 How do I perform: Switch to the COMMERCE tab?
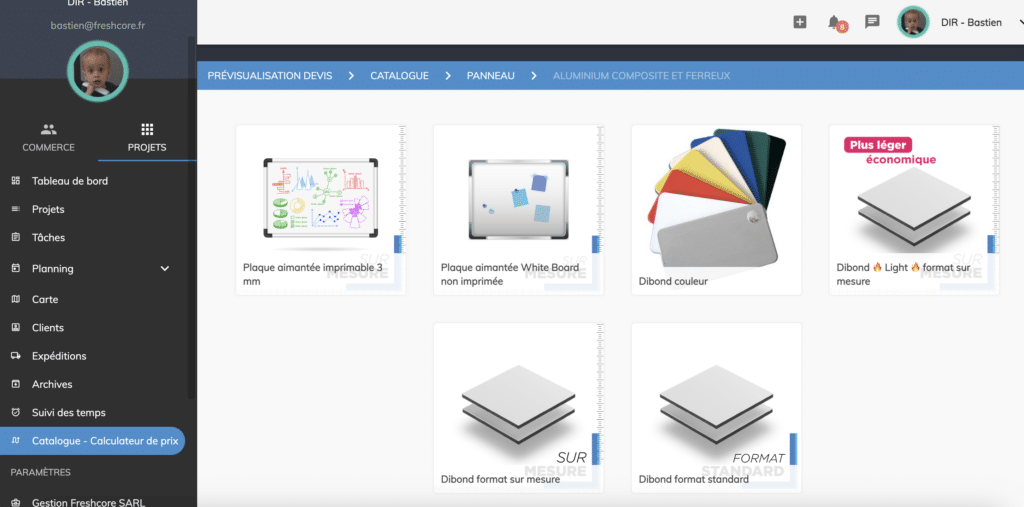coord(48,138)
